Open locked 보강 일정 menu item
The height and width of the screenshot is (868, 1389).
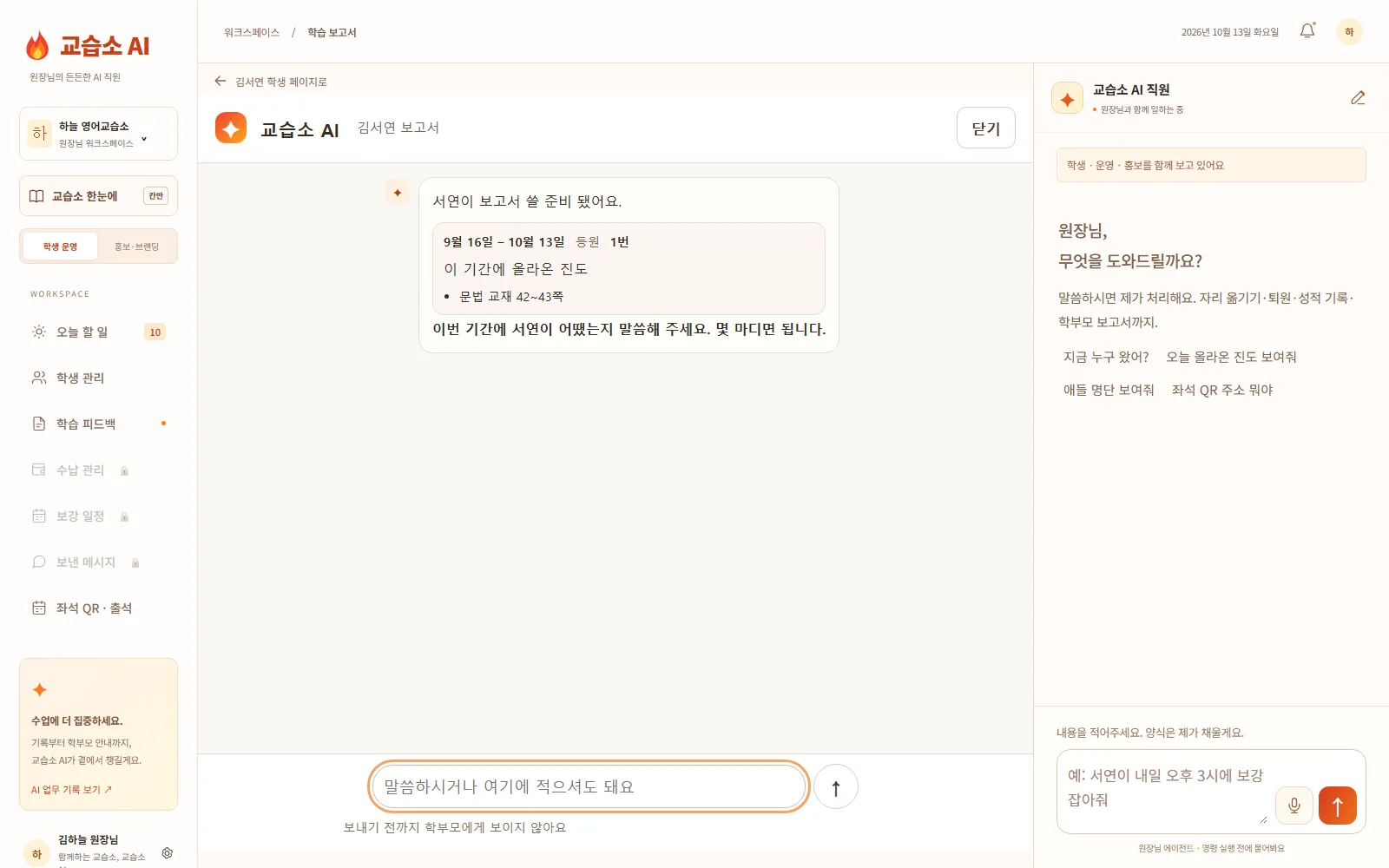pyautogui.click(x=98, y=516)
